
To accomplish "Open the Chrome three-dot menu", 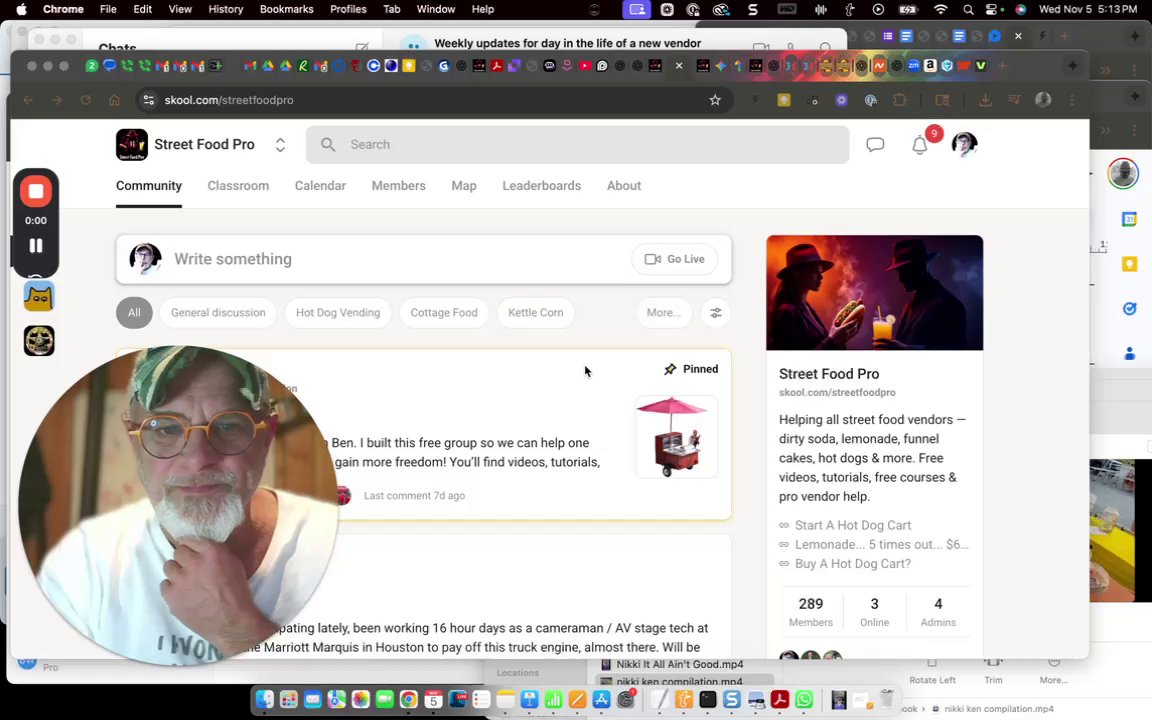I will point(1072,100).
